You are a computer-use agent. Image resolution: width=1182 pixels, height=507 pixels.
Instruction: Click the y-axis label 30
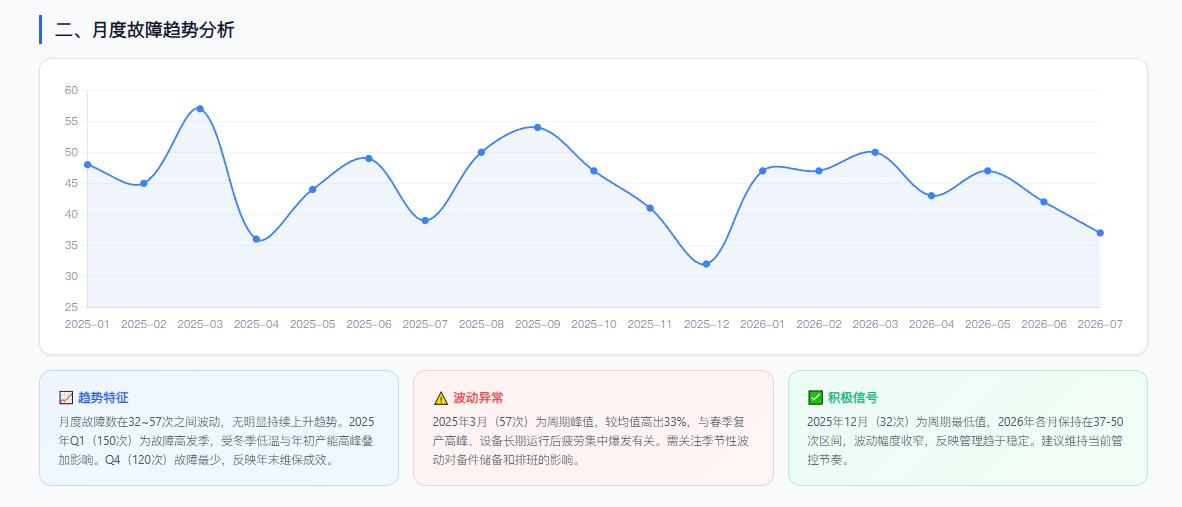(72, 276)
